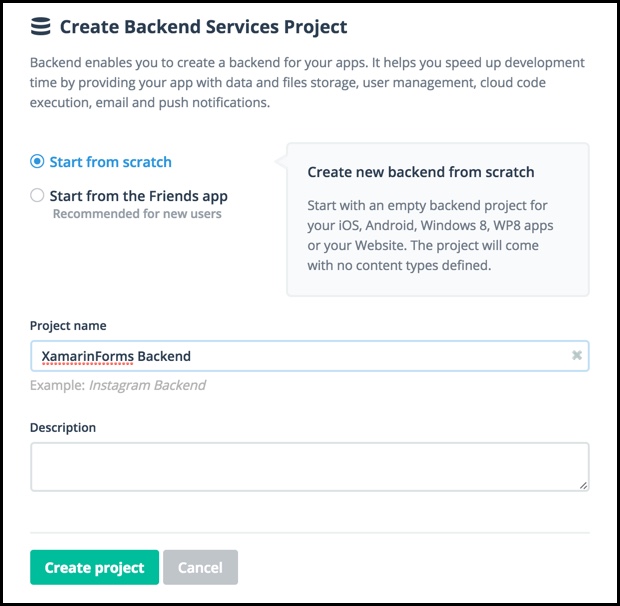This screenshot has height=606, width=620.
Task: Click the blue "Start from scratch" label text
Action: pyautogui.click(x=110, y=162)
